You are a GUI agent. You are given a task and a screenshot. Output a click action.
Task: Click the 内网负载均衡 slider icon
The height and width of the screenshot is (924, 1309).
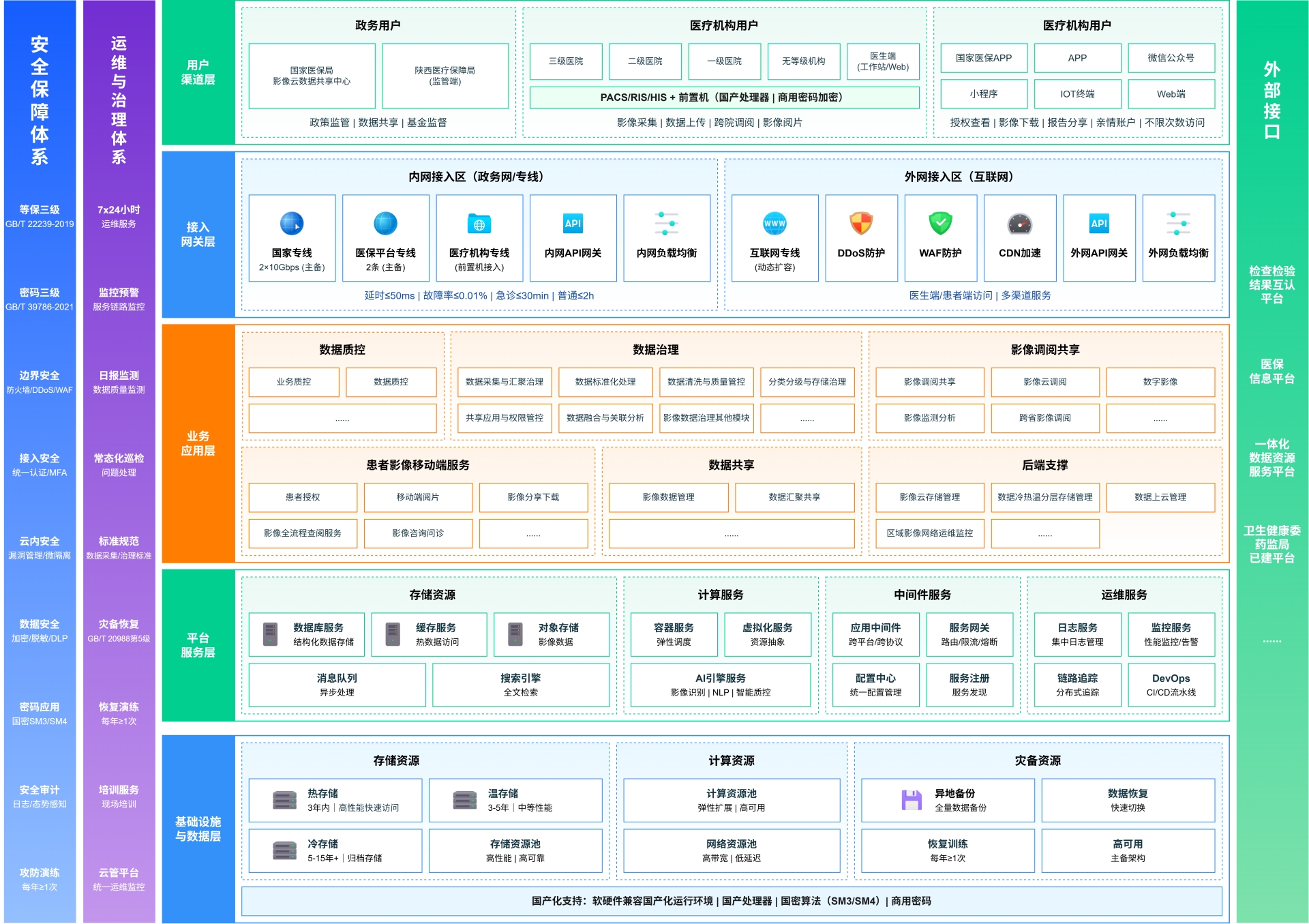[666, 224]
